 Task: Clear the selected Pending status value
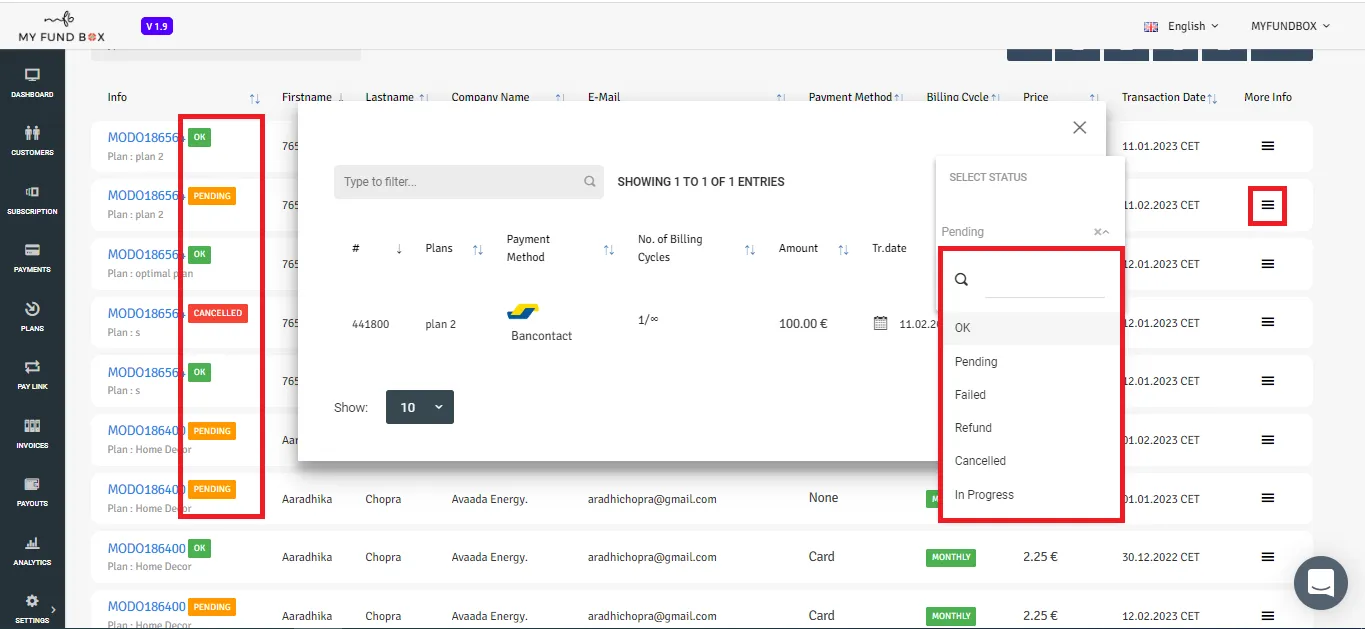(x=1097, y=232)
